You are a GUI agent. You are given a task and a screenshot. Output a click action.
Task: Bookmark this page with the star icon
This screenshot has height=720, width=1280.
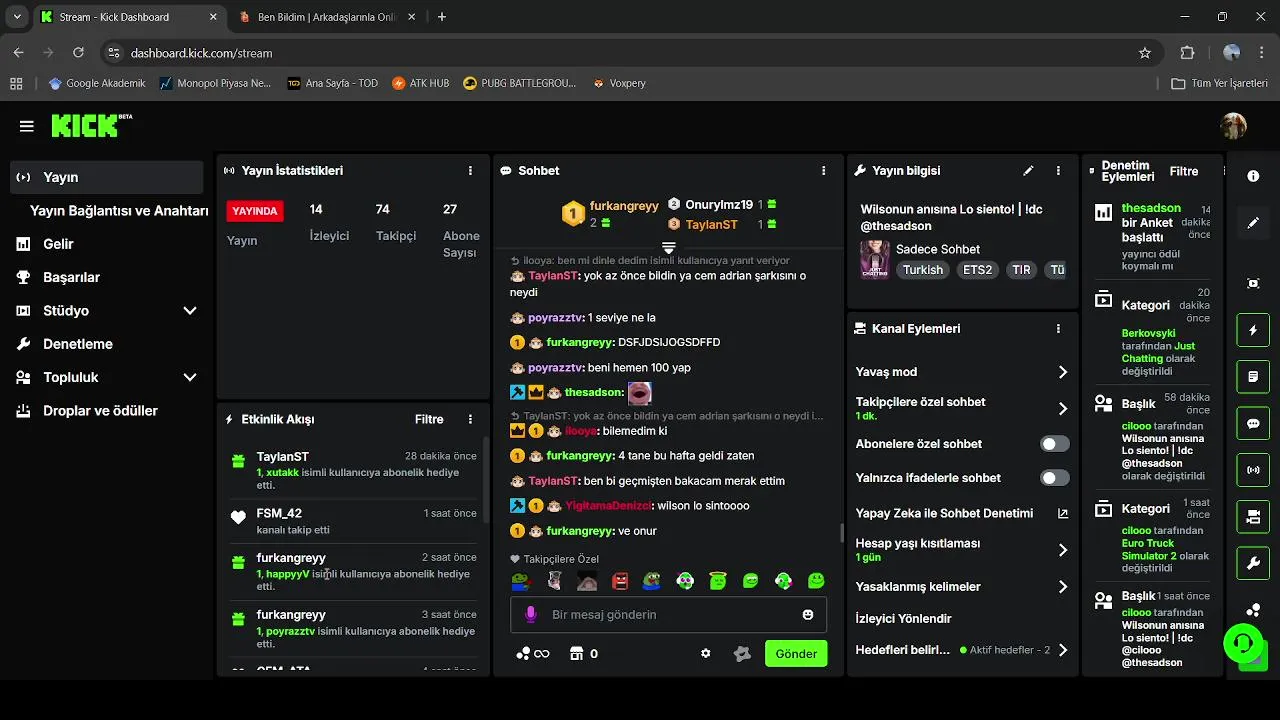(1145, 53)
